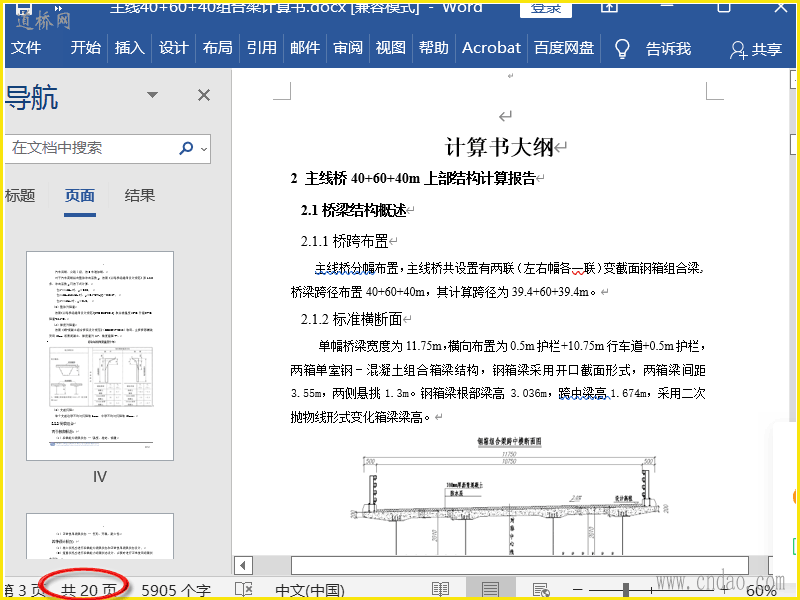The height and width of the screenshot is (600, 800).
Task: Open ribbon display options icon in title bar
Action: click(x=610, y=7)
